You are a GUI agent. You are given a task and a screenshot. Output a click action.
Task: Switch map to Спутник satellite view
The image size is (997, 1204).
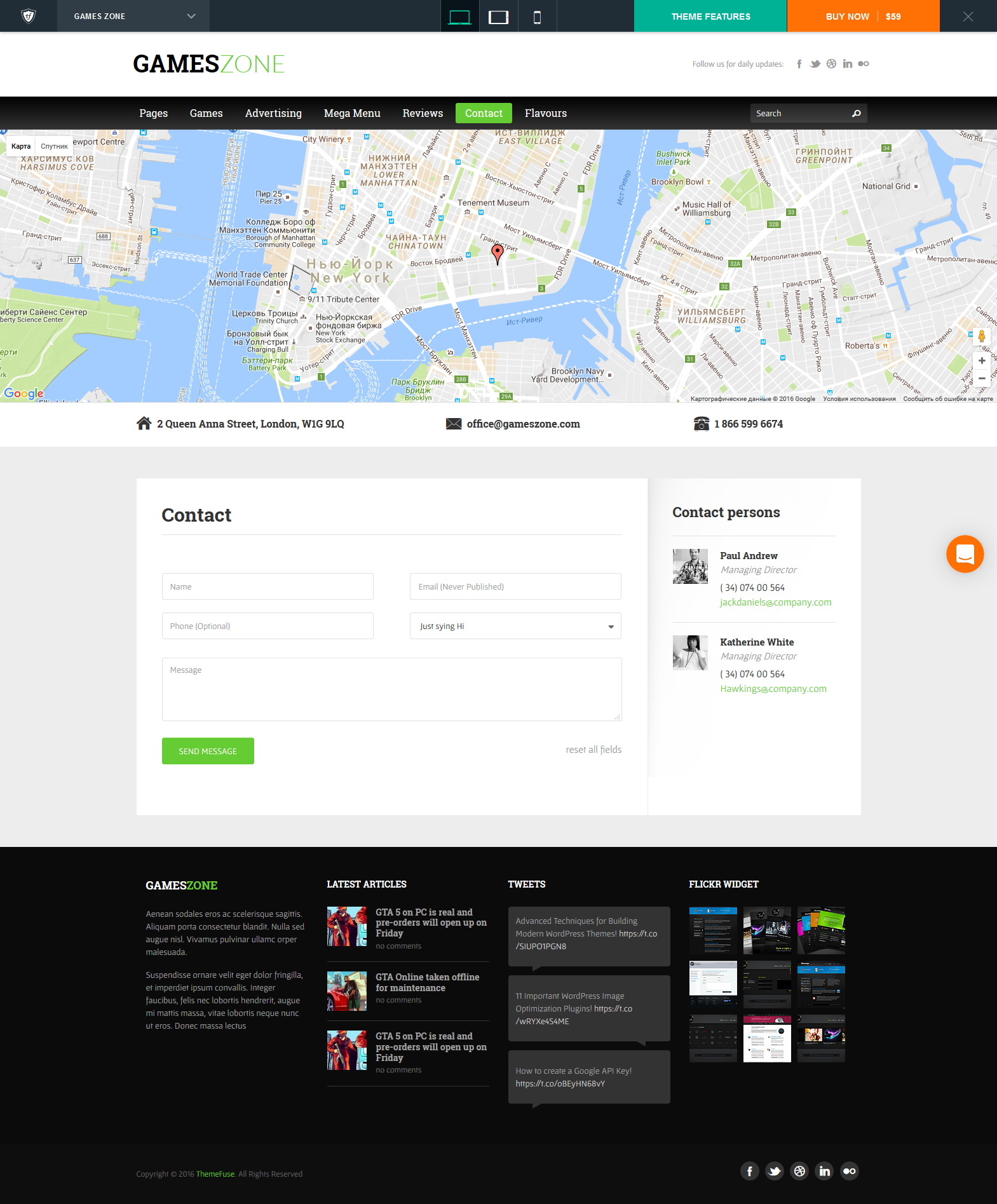click(x=54, y=146)
